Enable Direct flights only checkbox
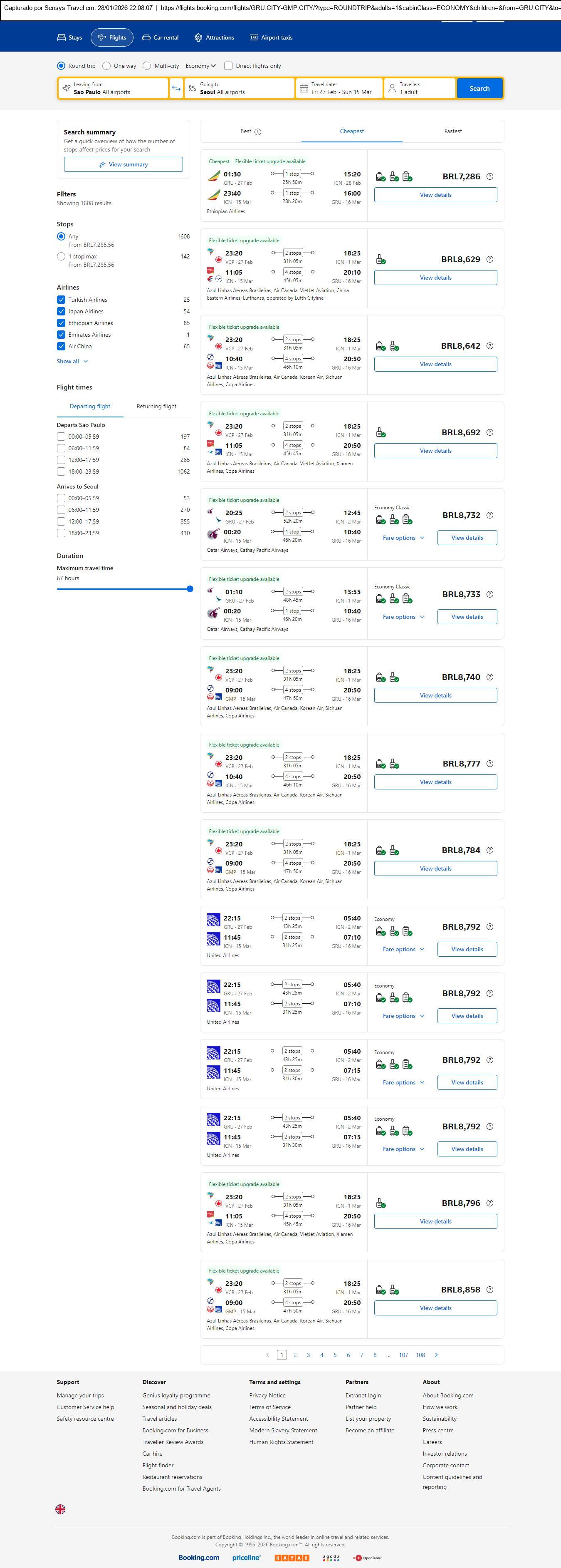This screenshot has height=1568, width=561. tap(228, 66)
